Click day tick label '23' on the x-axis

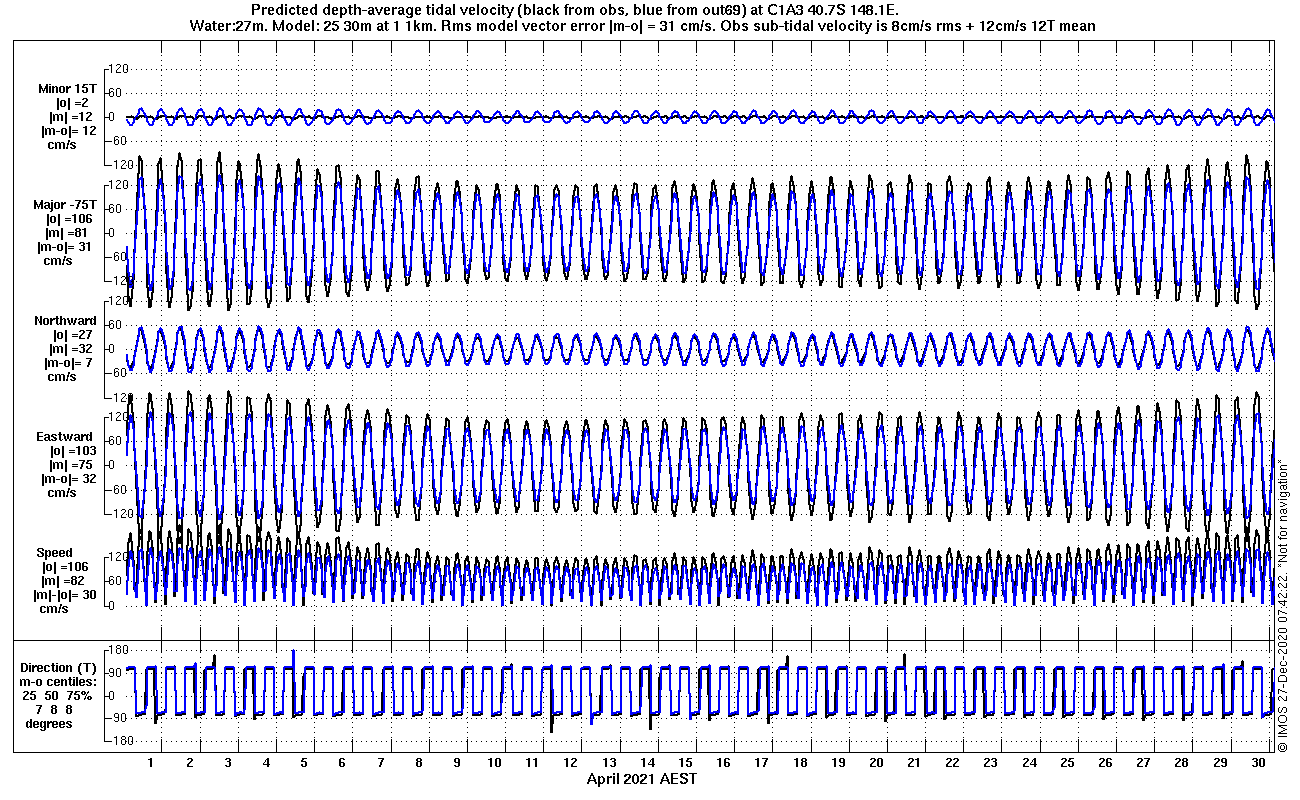pyautogui.click(x=992, y=763)
